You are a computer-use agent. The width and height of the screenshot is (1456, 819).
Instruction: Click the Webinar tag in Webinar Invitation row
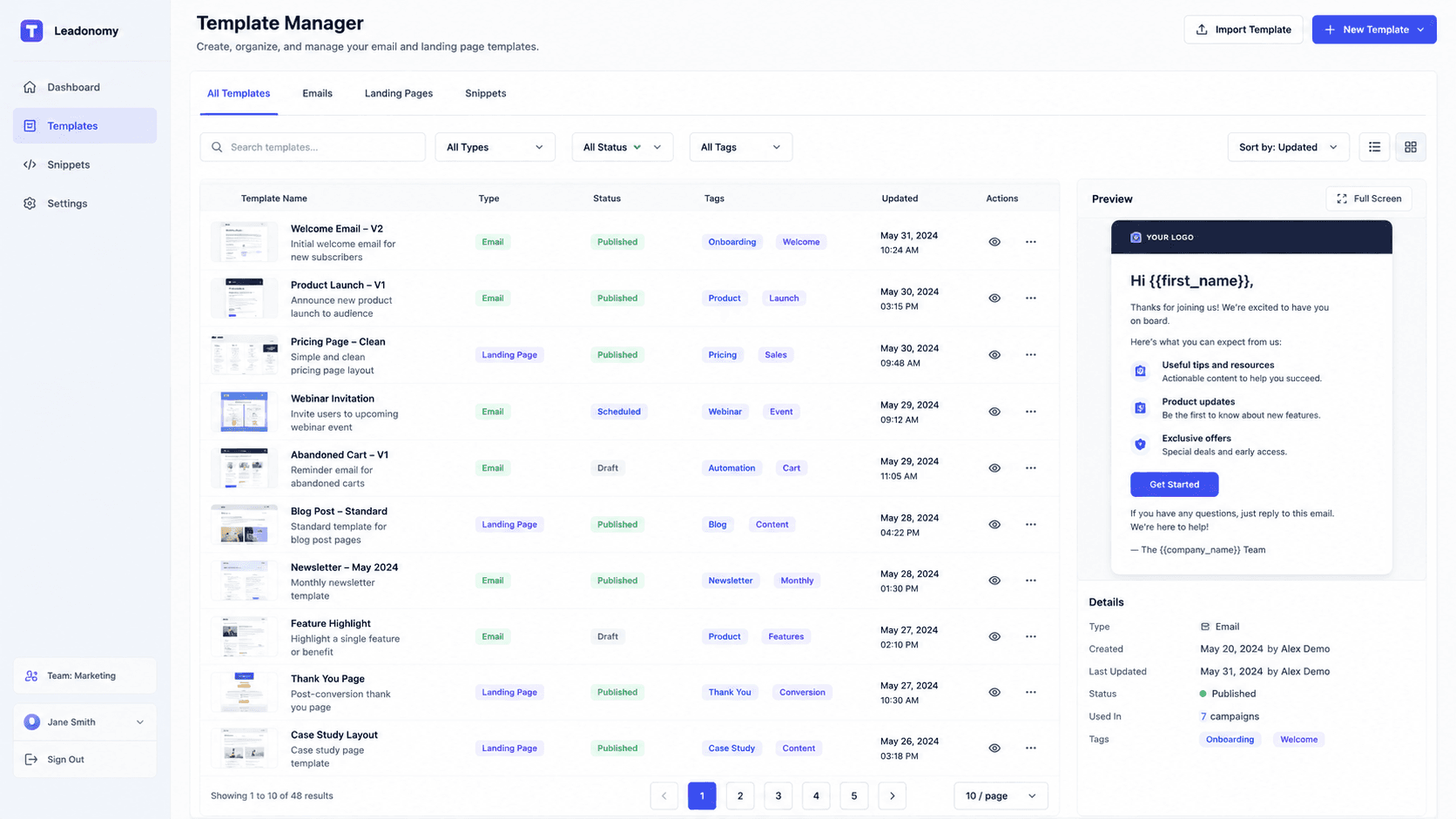click(x=725, y=412)
